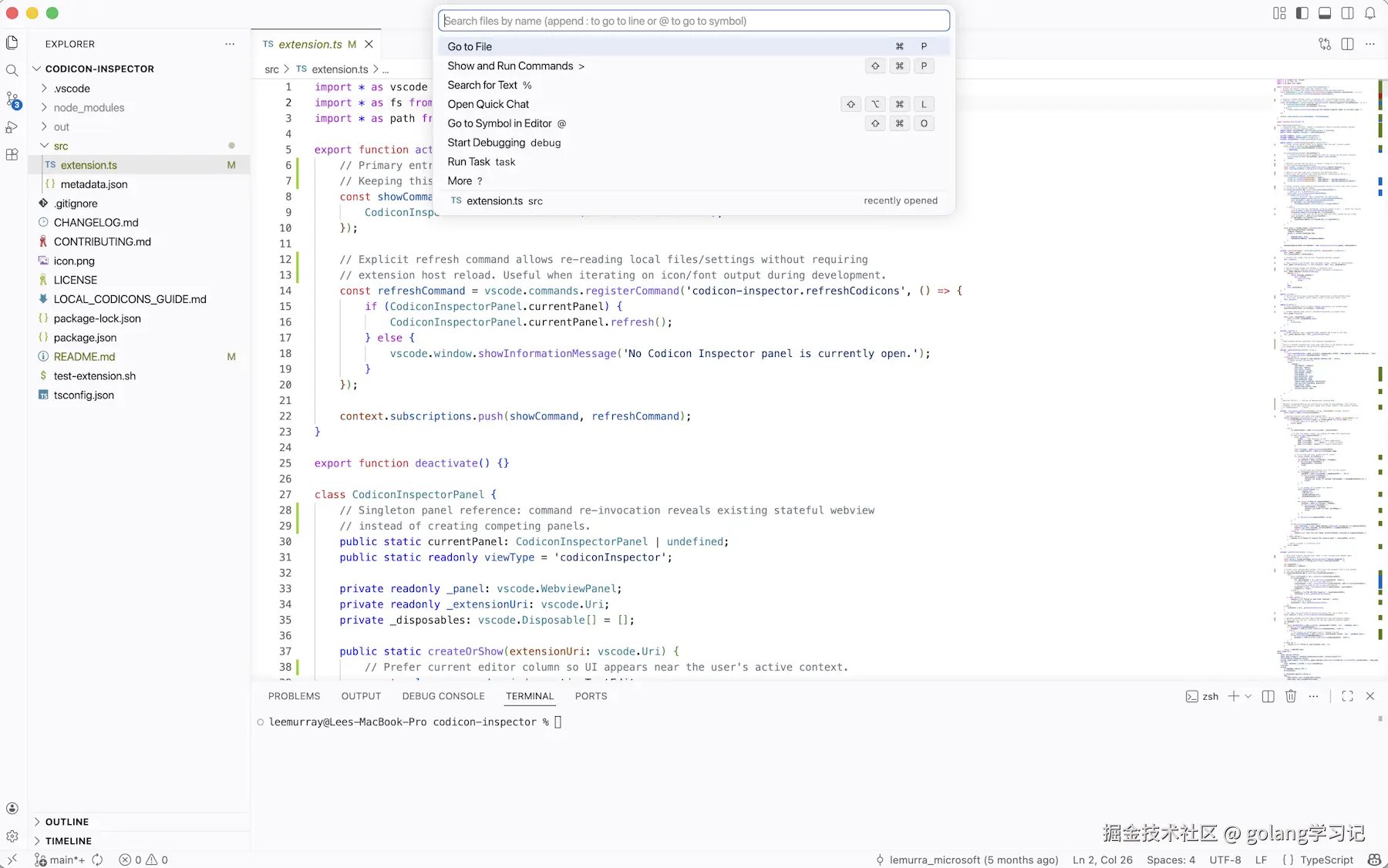Choose Go to File in quick pick
Image resolution: width=1388 pixels, height=868 pixels.
pos(693,47)
